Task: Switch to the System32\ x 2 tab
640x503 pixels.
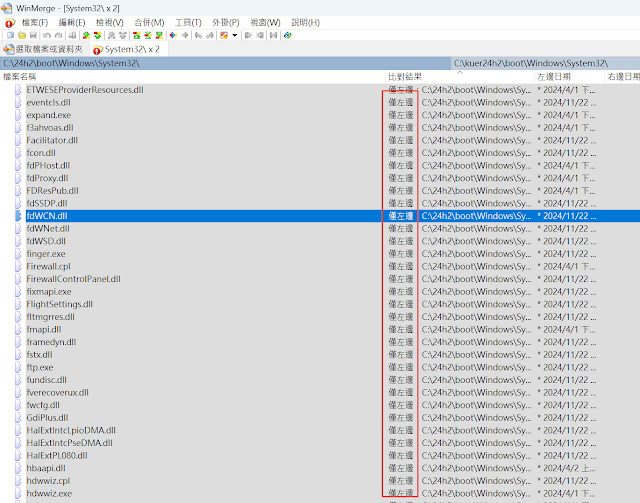Action: pyautogui.click(x=127, y=49)
